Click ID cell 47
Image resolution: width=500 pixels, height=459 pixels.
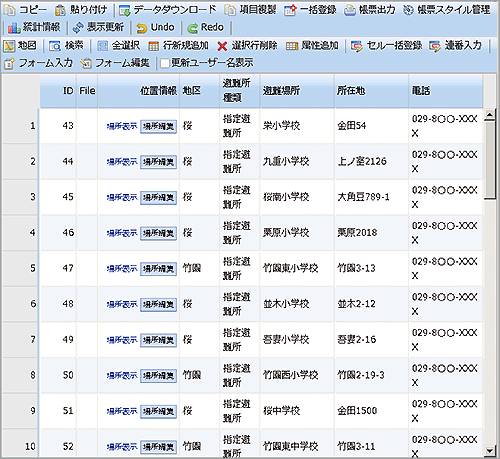59,268
